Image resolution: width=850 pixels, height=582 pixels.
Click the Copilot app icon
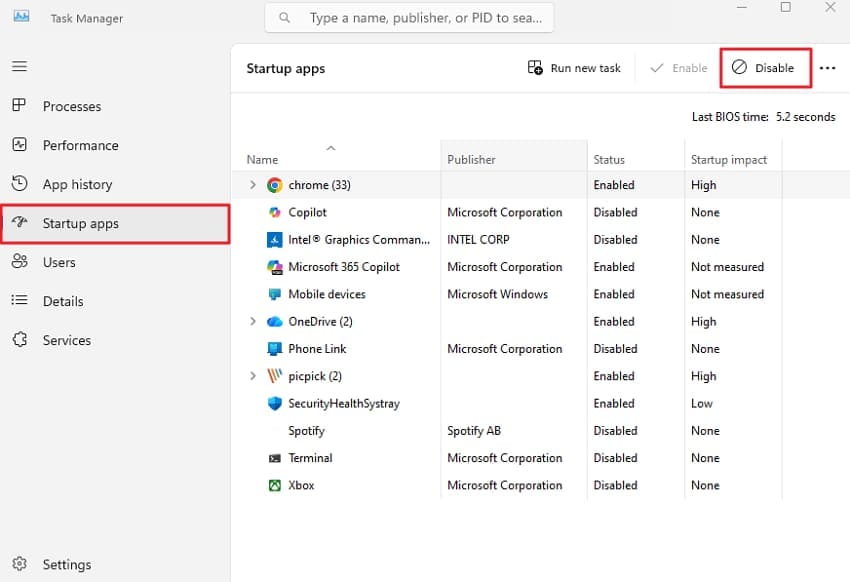click(275, 212)
